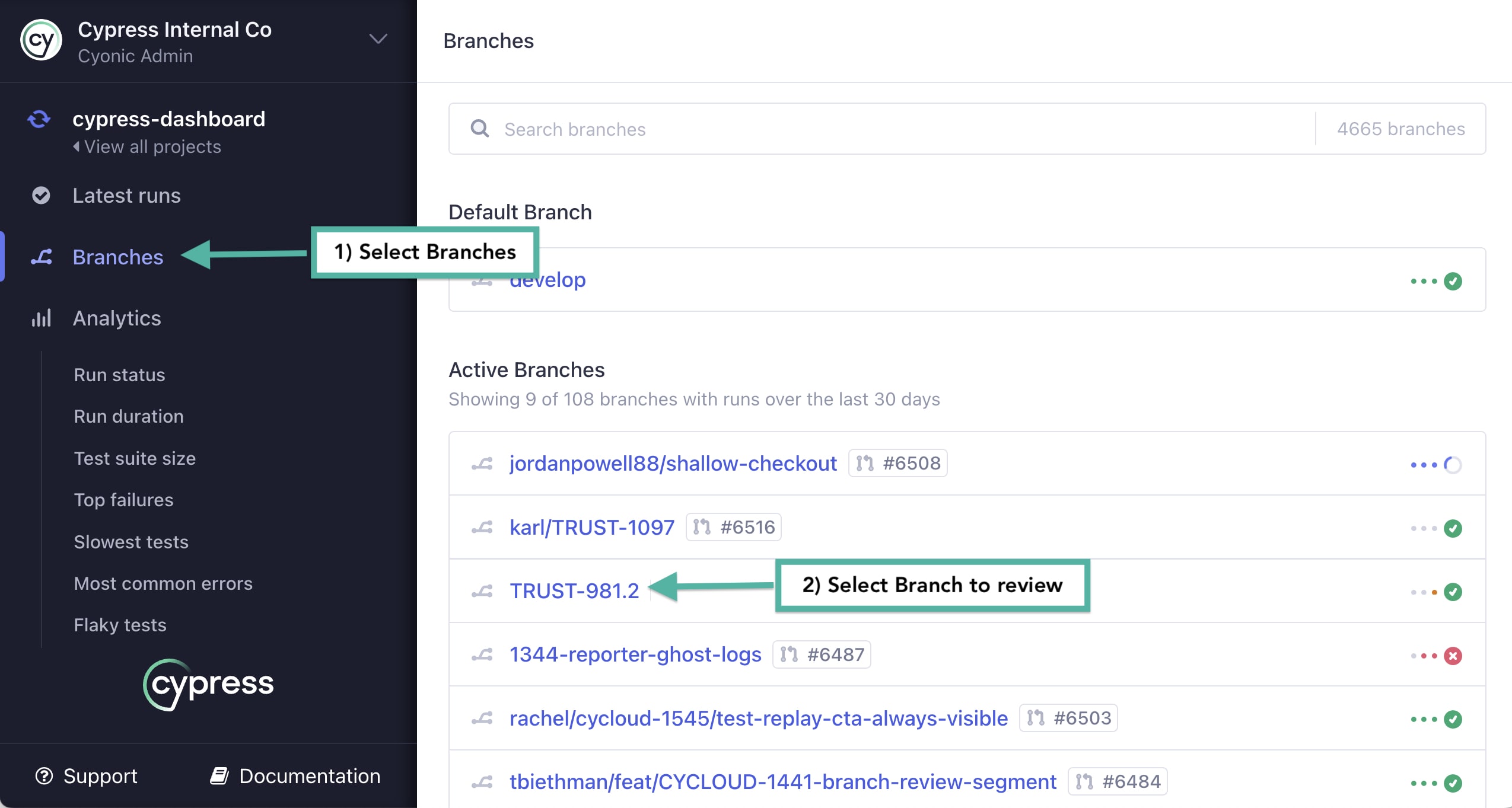Open pull request badge #6508

point(897,463)
